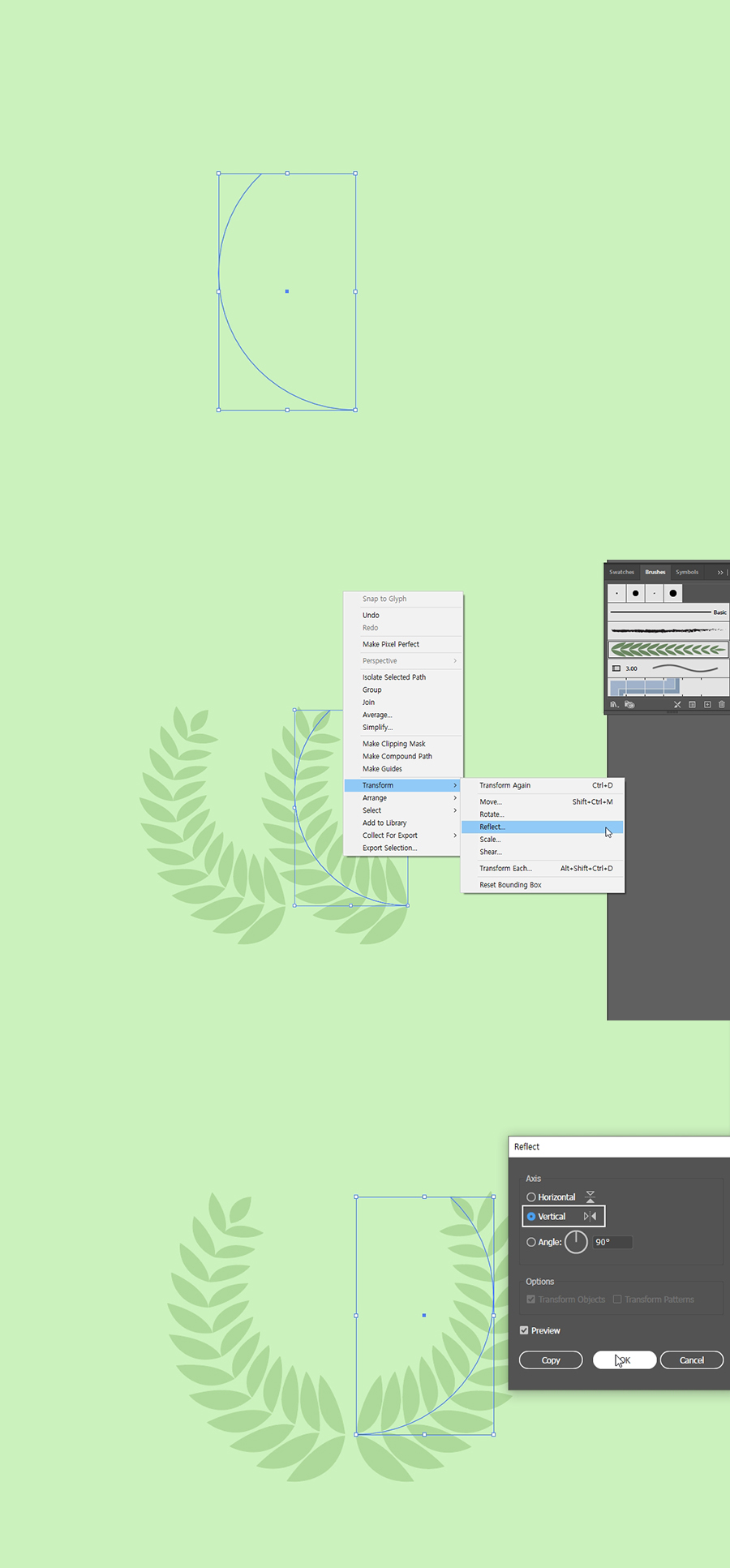Expand Collect For Export submenu

(402, 836)
